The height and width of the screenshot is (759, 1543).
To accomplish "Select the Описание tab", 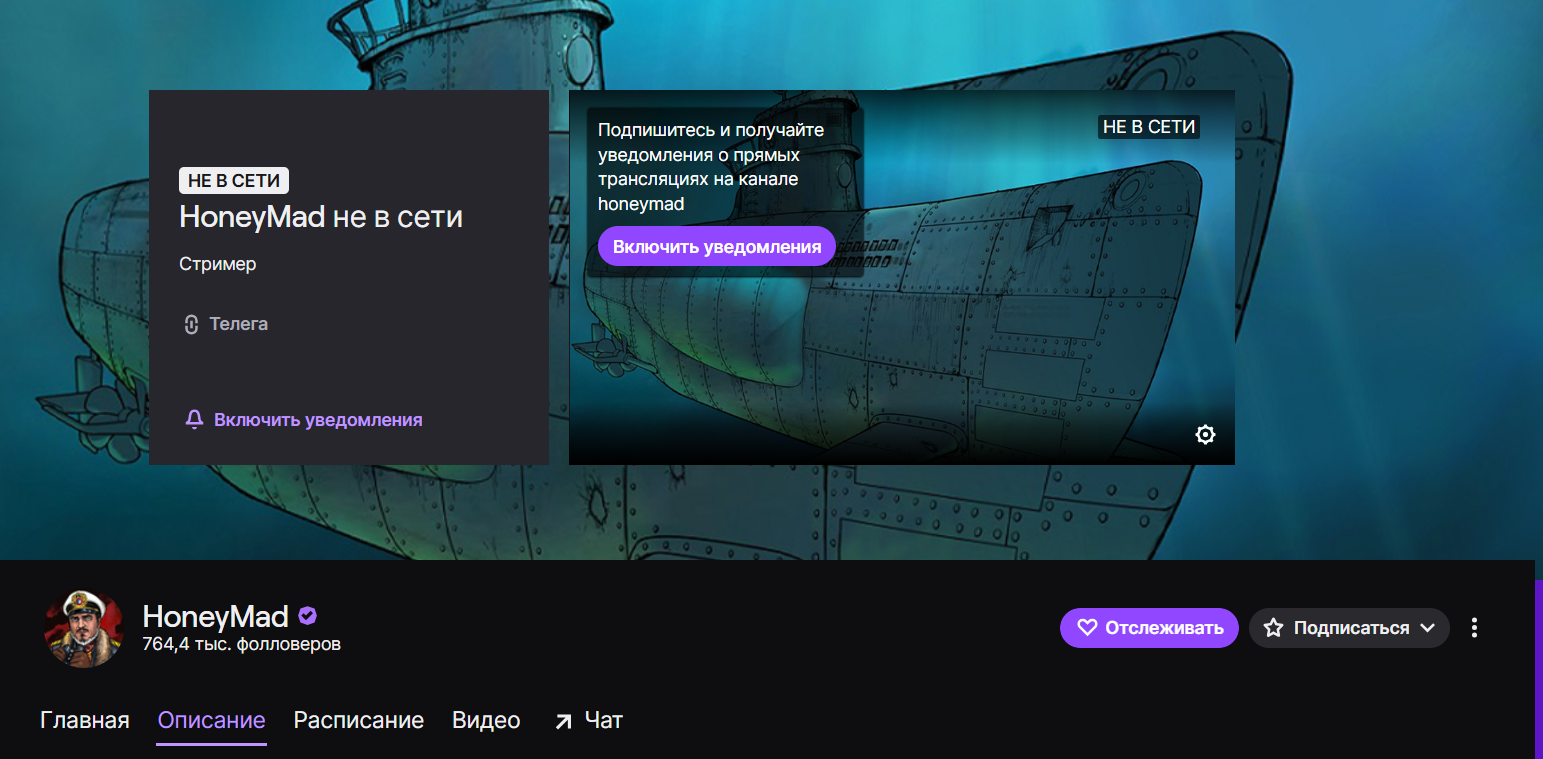I will (x=212, y=720).
